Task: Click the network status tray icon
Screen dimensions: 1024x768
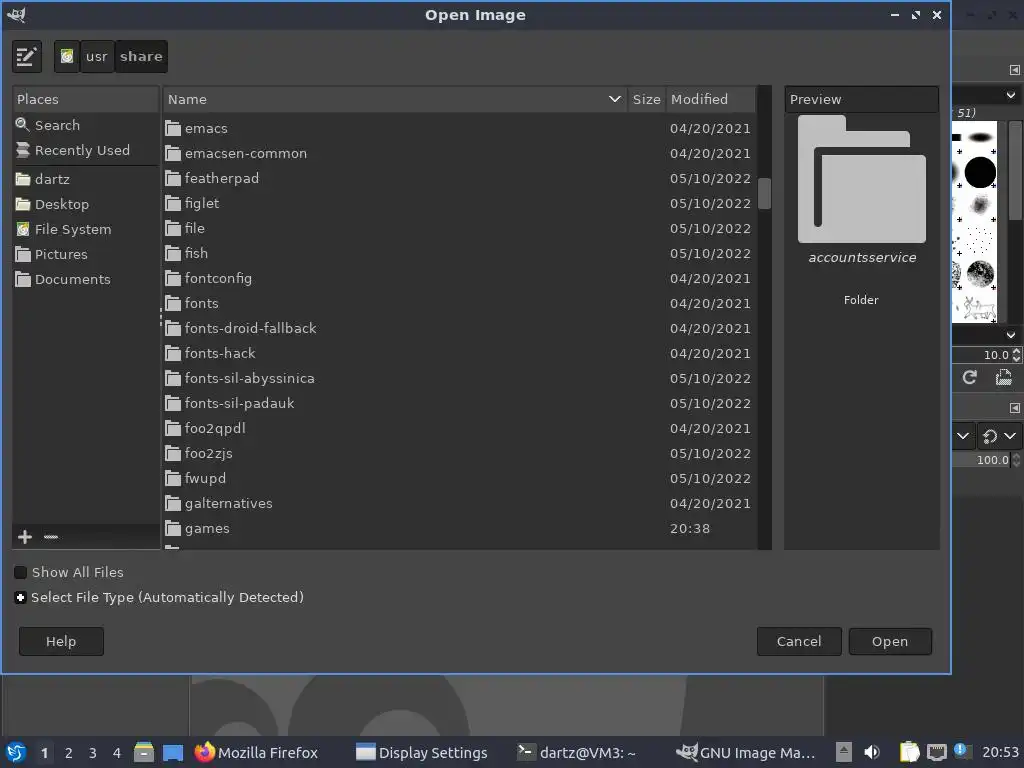Action: [x=936, y=752]
